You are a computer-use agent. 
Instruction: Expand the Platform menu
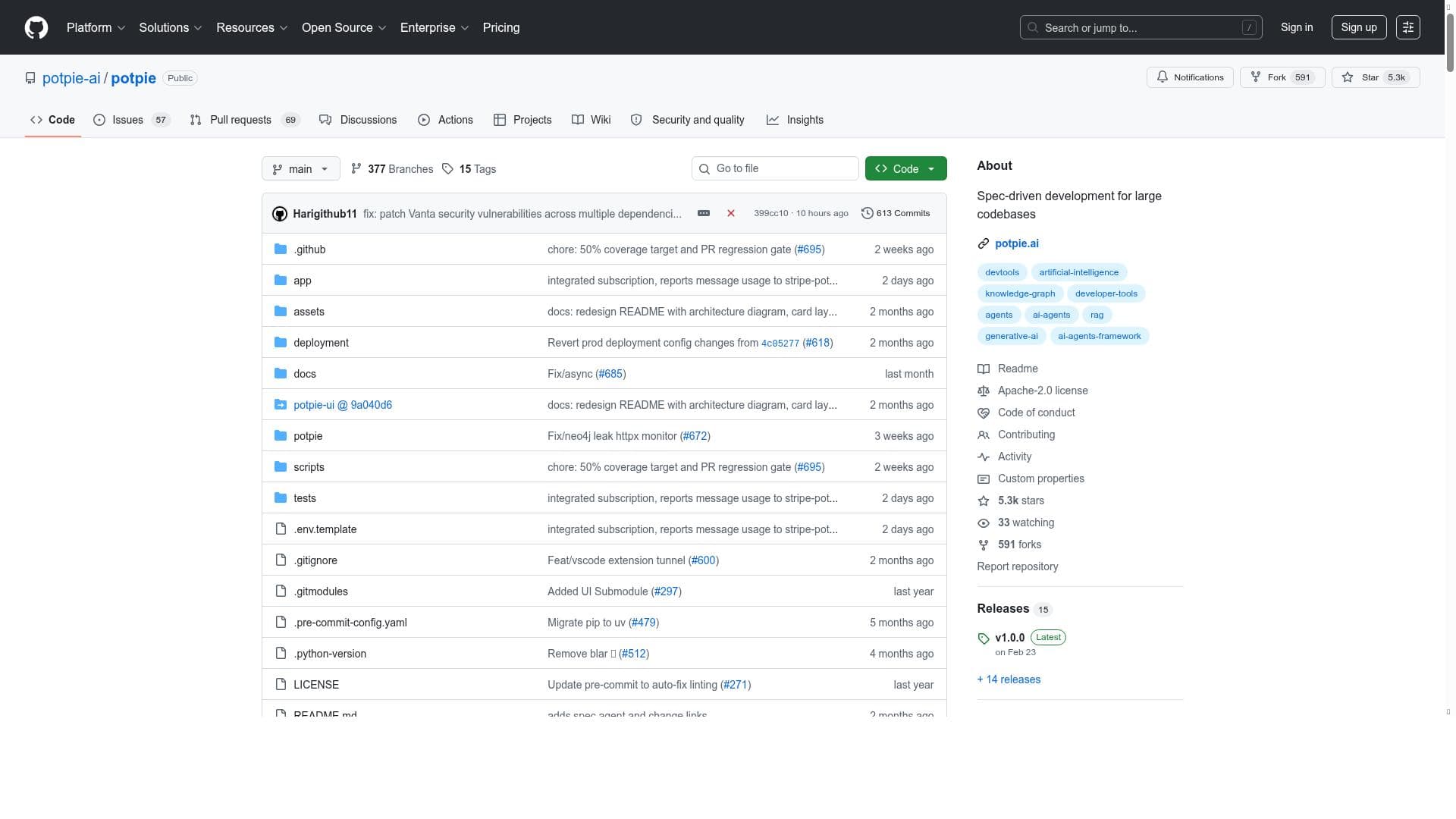(x=96, y=27)
